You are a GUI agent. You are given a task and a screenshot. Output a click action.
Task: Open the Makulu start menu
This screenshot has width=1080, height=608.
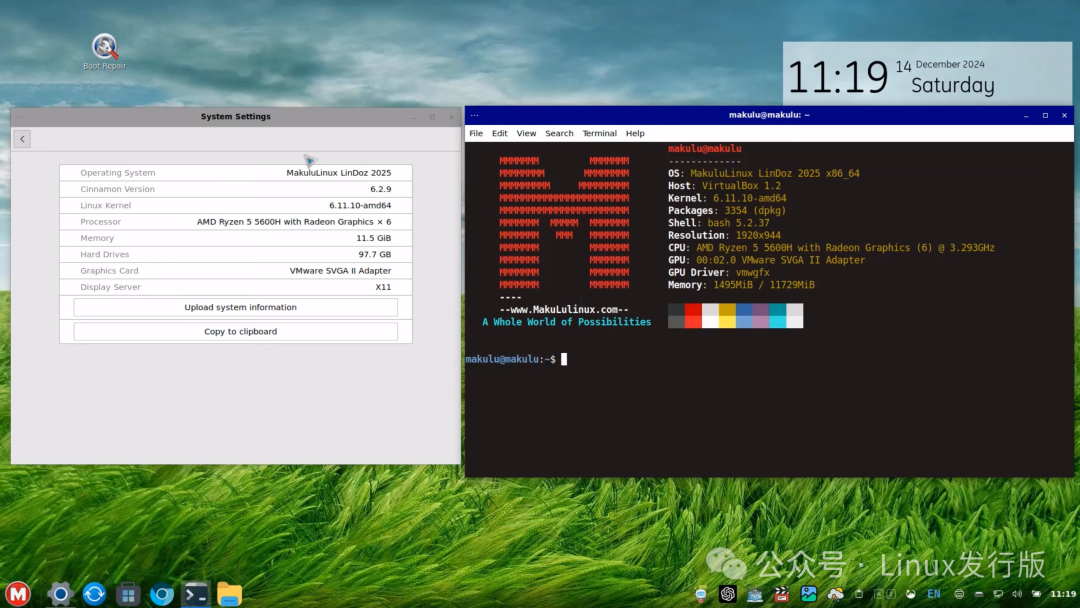18,594
